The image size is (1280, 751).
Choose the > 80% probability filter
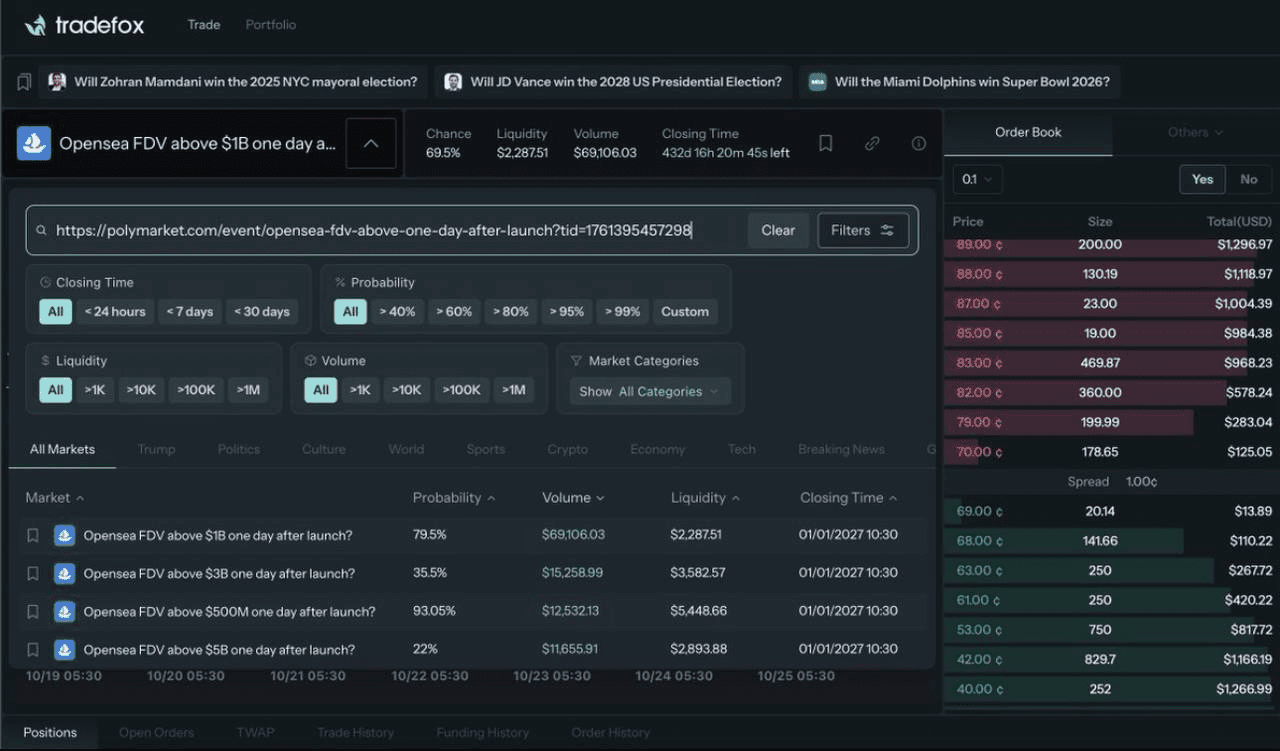tap(510, 311)
